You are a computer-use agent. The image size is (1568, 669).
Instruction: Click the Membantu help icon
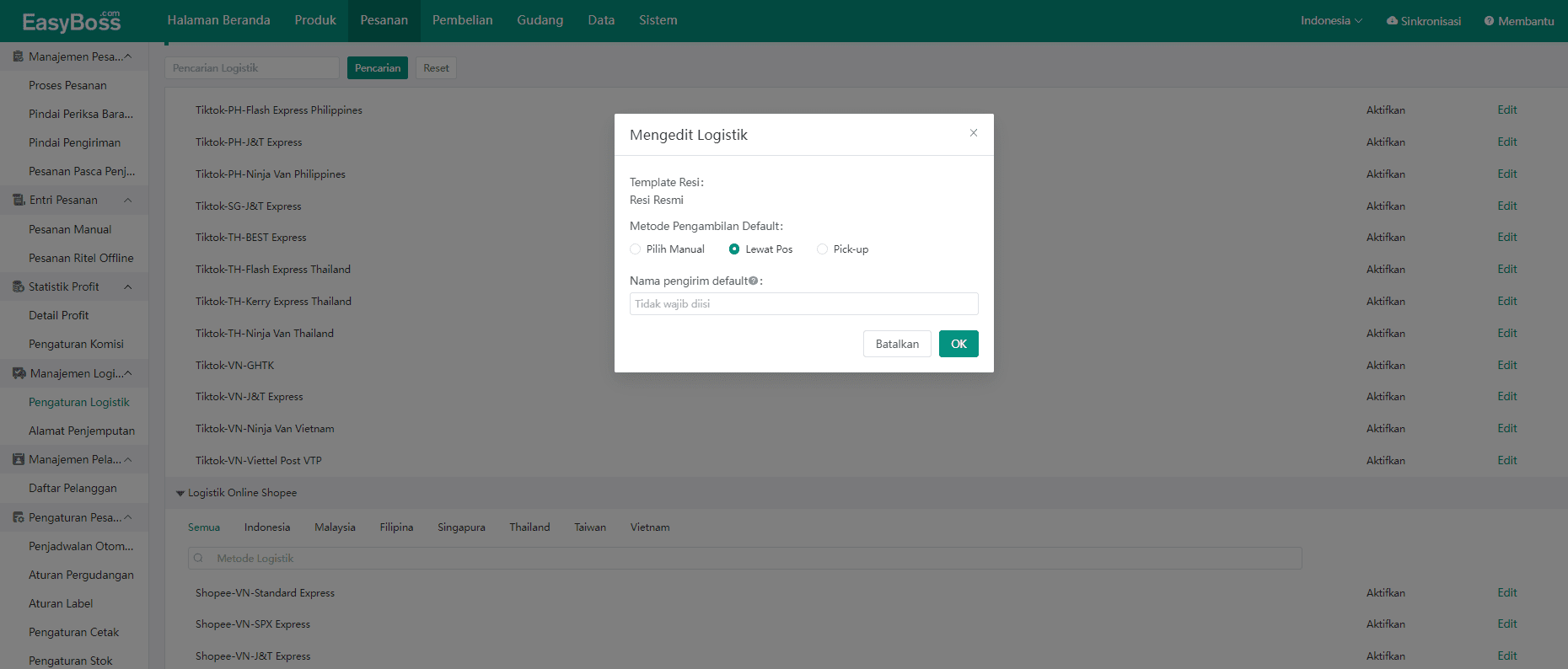coord(1489,21)
